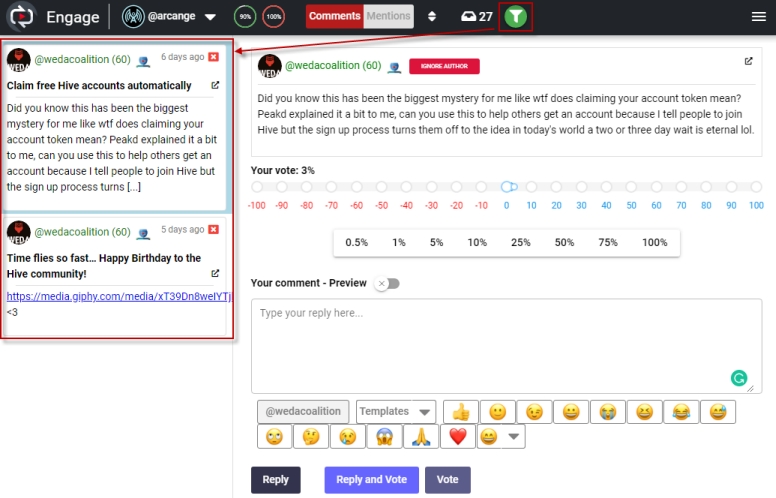Click the 100% resource indicator
This screenshot has width=776, height=498.
click(273, 17)
